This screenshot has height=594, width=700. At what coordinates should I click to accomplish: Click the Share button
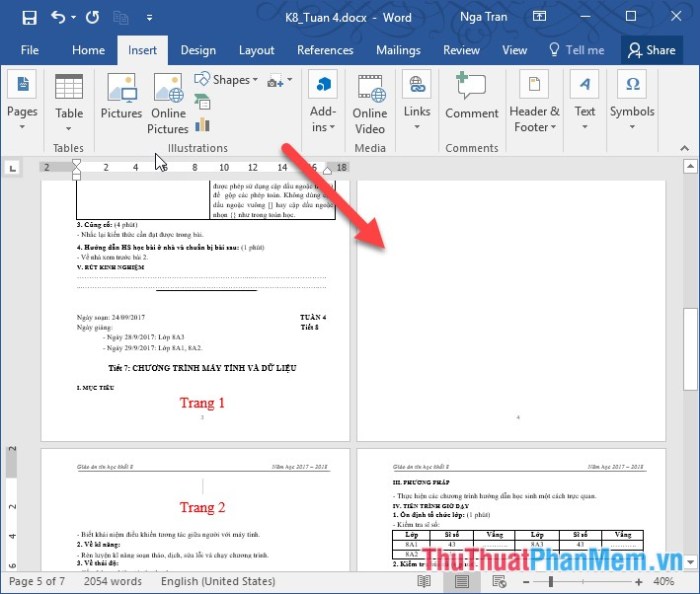(652, 50)
